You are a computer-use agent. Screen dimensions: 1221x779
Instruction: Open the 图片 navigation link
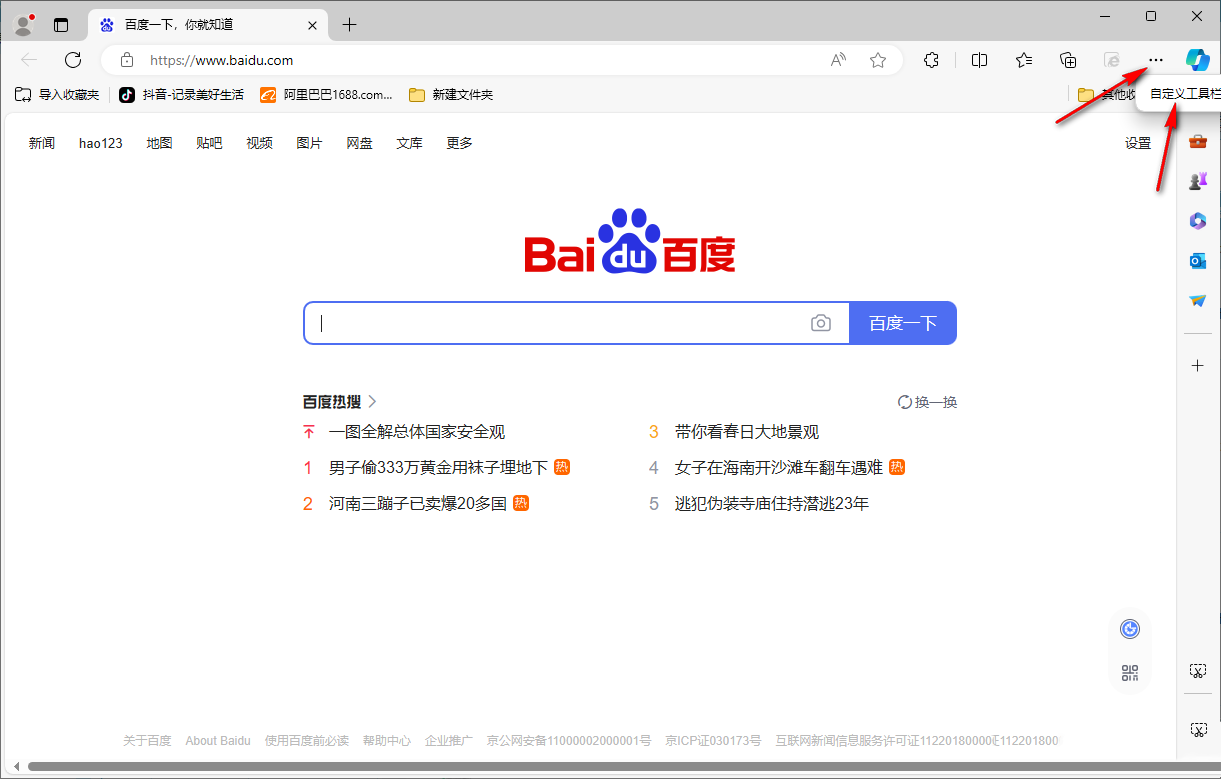(x=309, y=143)
